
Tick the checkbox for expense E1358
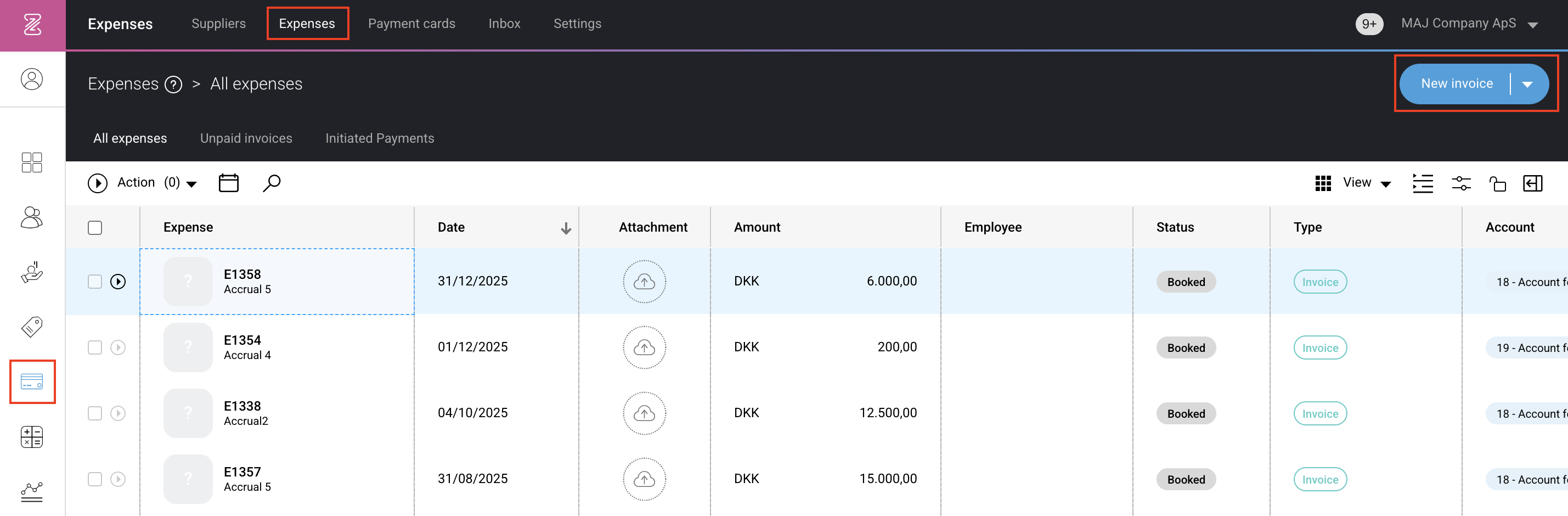click(95, 282)
